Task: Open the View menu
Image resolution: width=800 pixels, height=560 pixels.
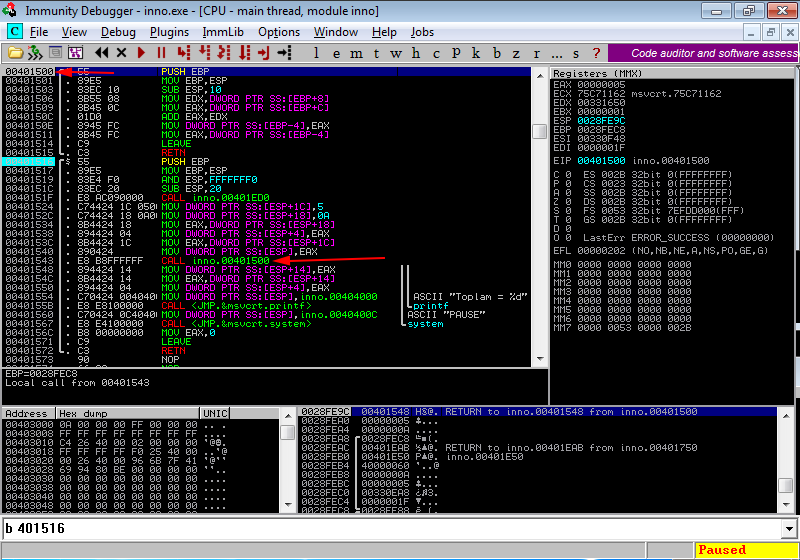Action: point(74,32)
